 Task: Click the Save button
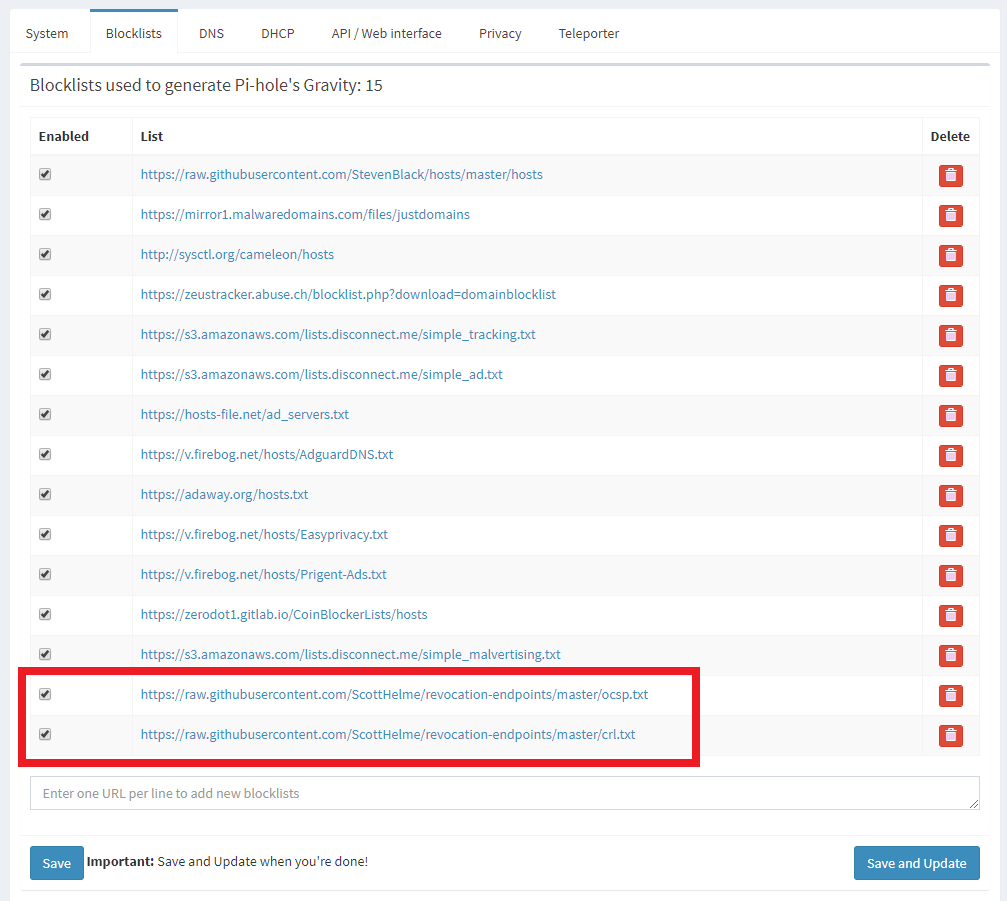[x=57, y=863]
